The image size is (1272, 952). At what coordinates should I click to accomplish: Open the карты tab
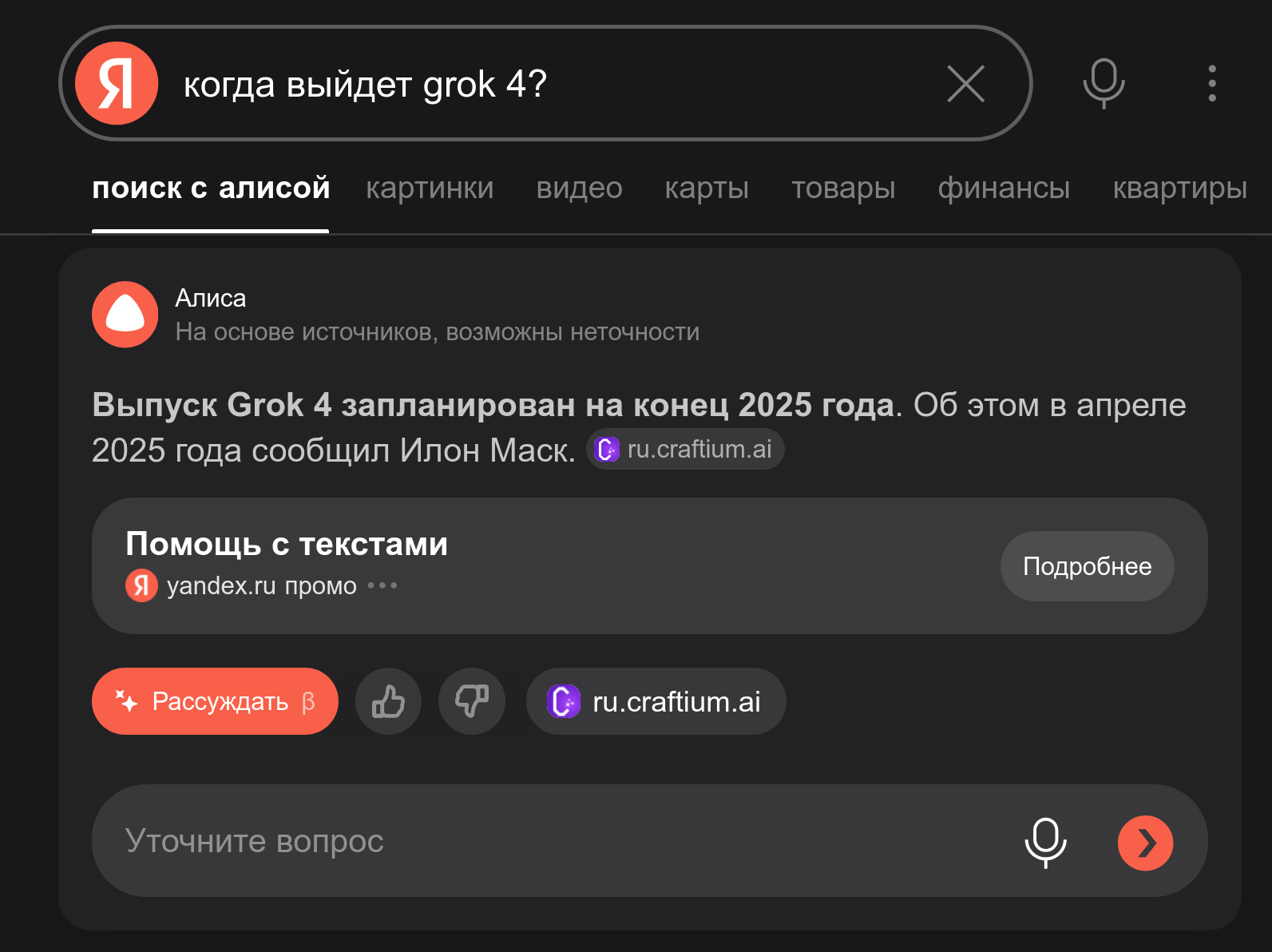tap(707, 188)
